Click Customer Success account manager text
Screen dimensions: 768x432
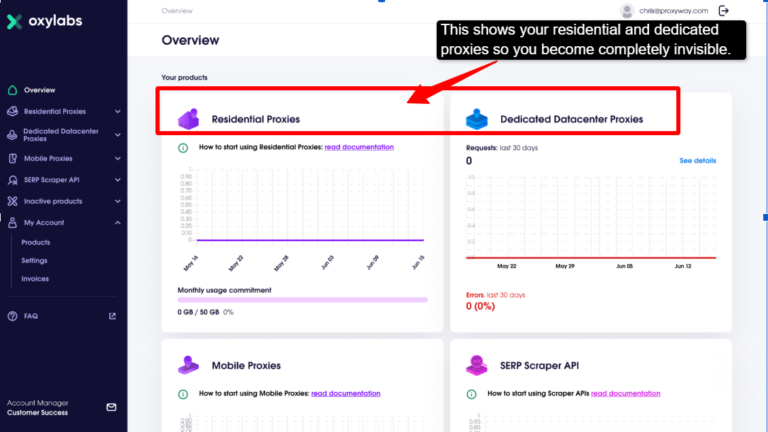(37, 413)
